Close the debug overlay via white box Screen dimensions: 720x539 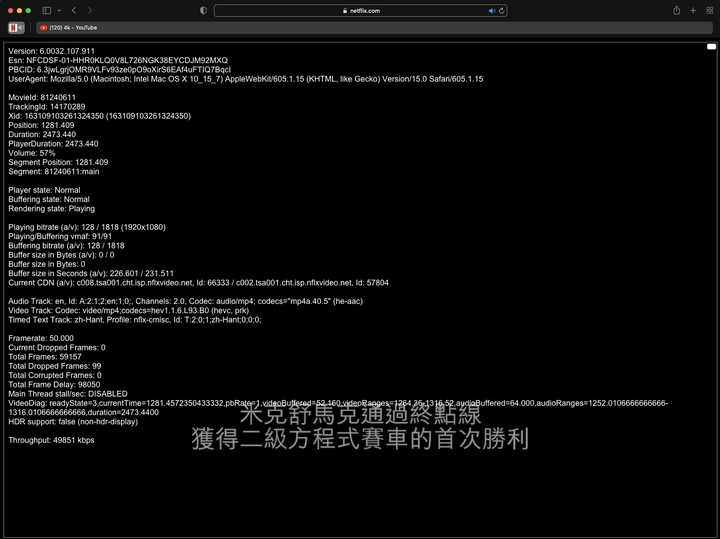click(711, 46)
